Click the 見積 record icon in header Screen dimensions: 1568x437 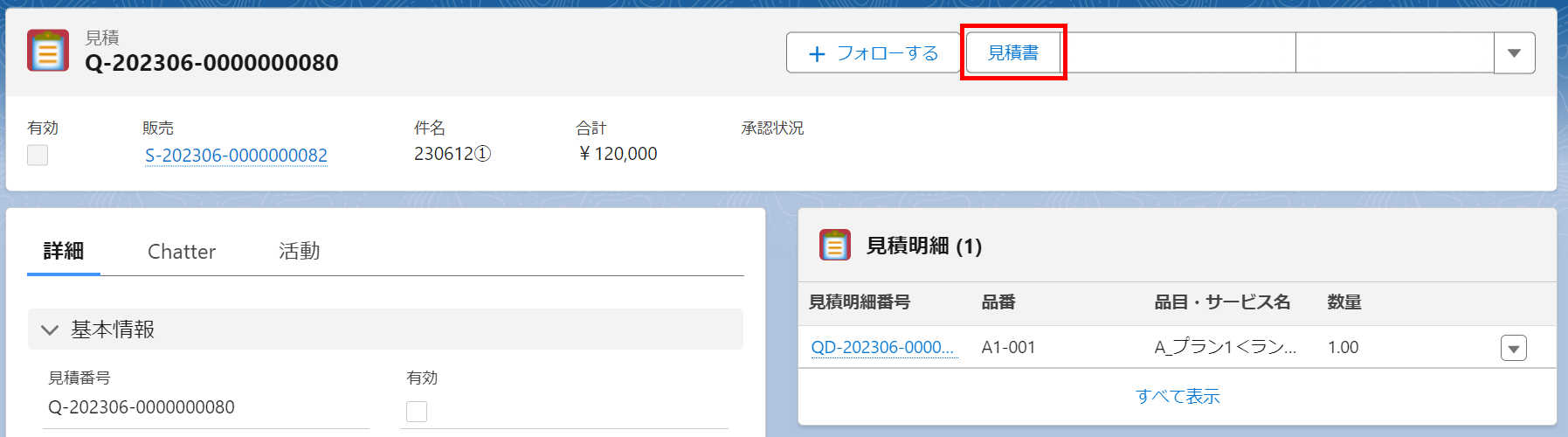click(x=48, y=51)
